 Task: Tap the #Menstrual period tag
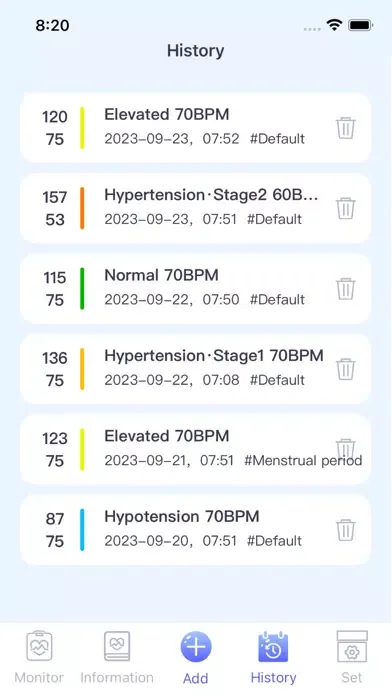303,460
